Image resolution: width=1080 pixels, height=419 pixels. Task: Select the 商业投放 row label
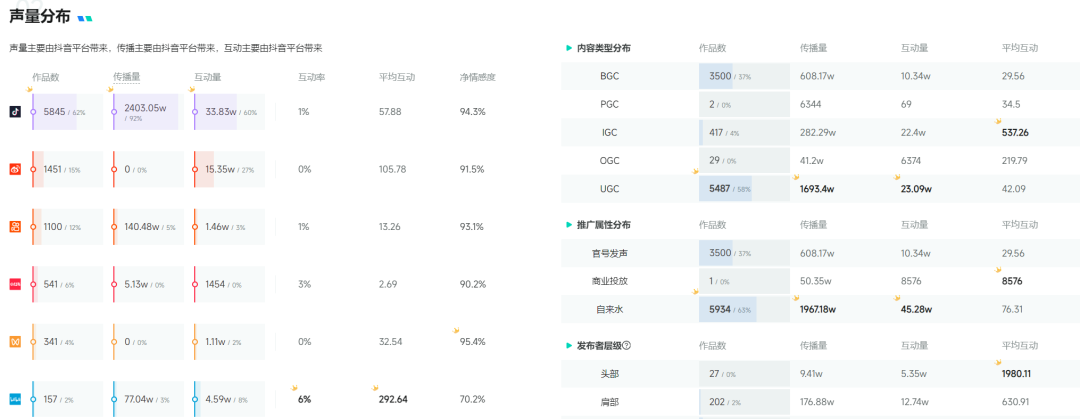point(610,281)
